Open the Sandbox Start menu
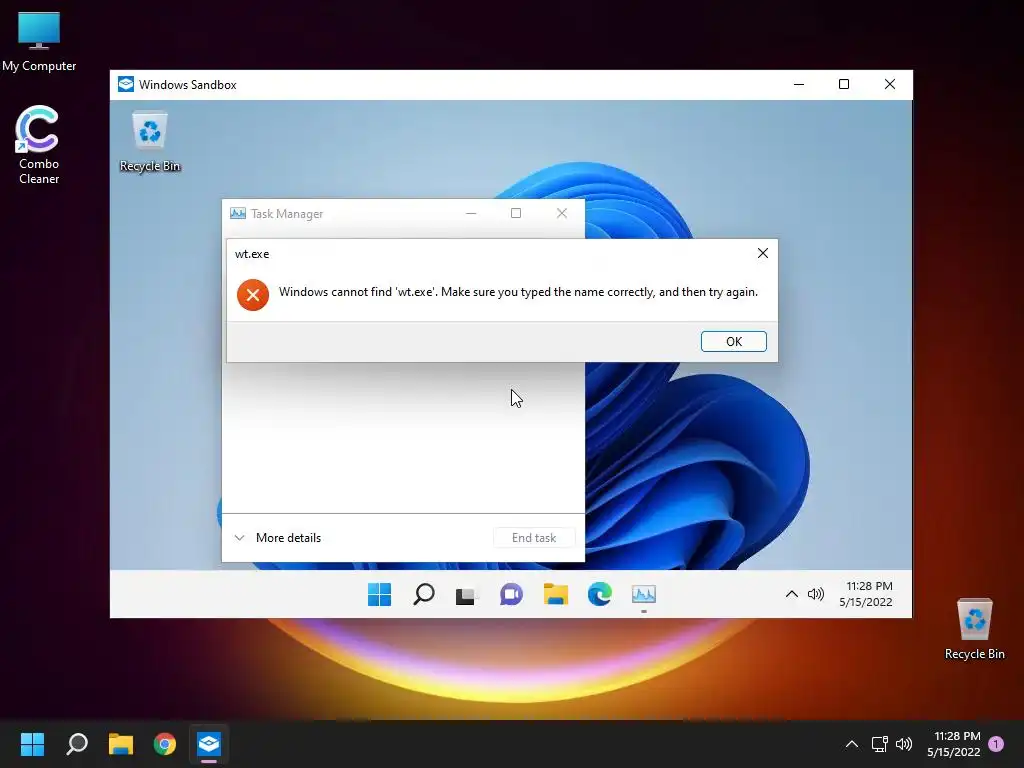1024x768 pixels. (379, 594)
